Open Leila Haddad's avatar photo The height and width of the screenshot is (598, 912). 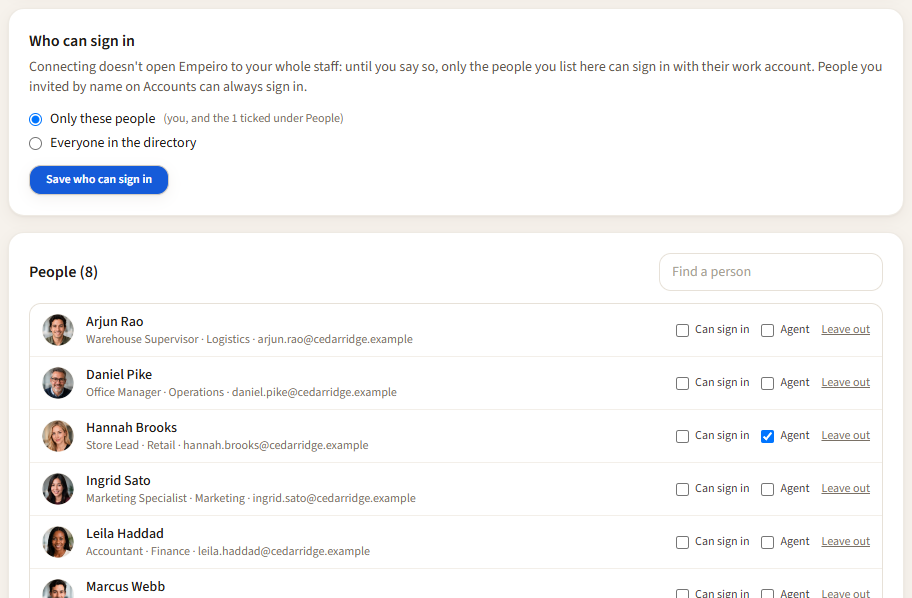(x=58, y=542)
